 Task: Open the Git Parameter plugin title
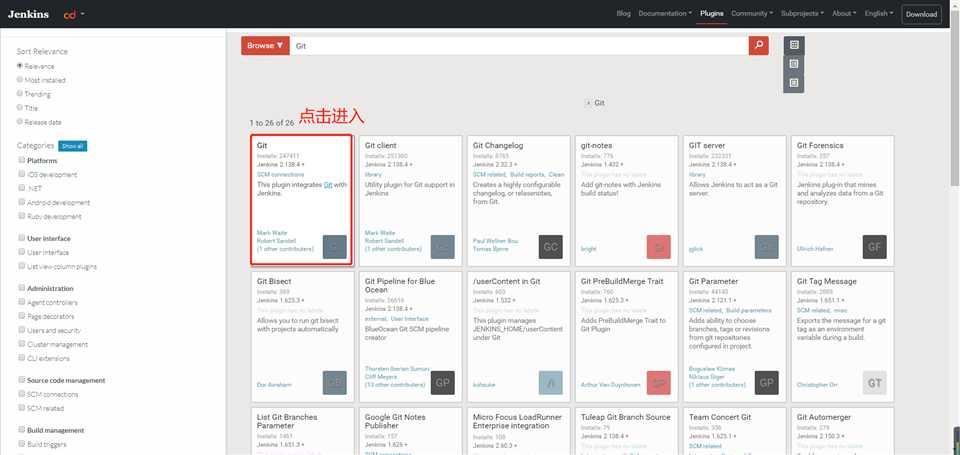tap(713, 282)
